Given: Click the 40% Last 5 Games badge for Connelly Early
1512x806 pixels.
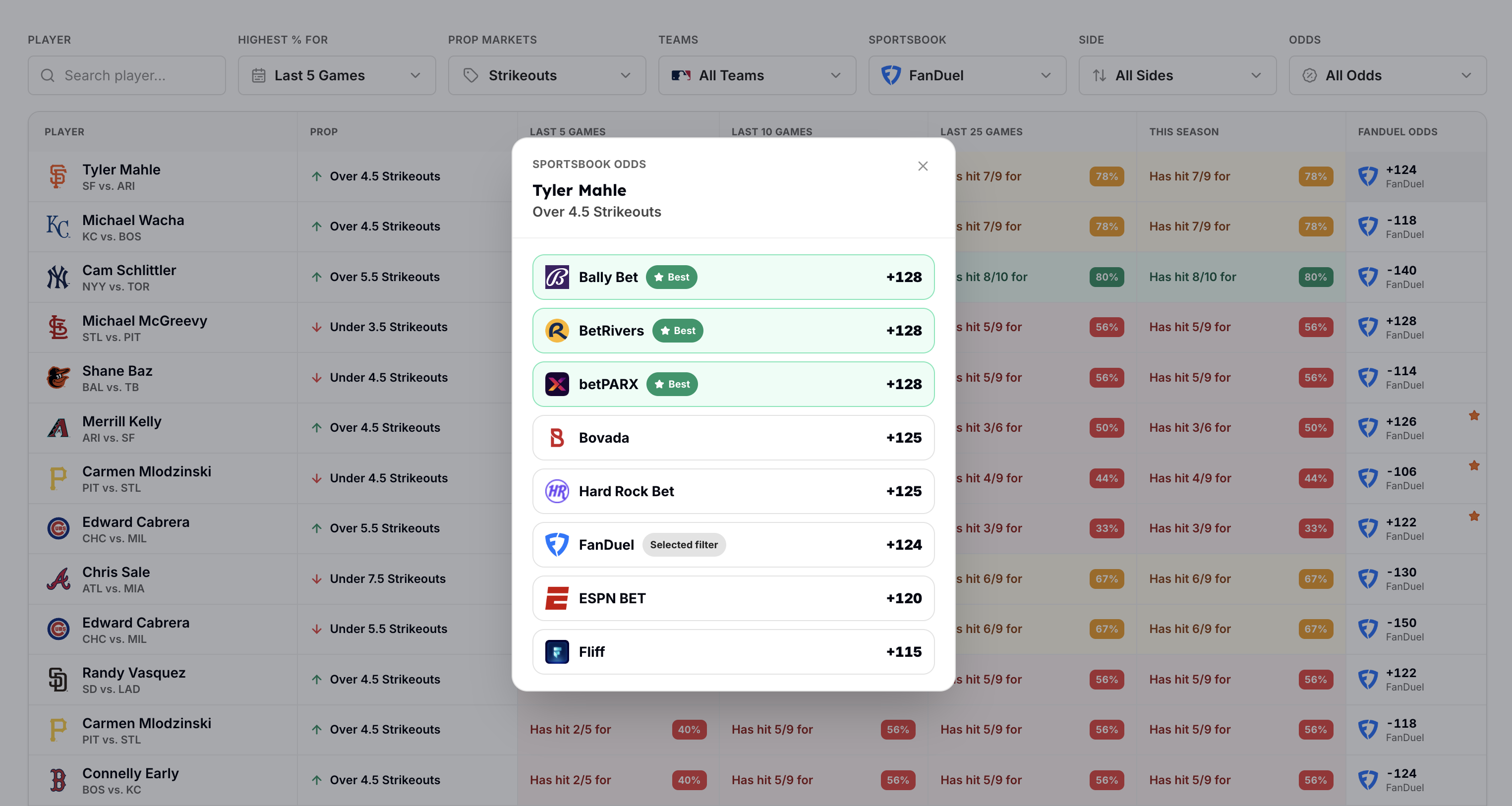Looking at the screenshot, I should click(689, 780).
